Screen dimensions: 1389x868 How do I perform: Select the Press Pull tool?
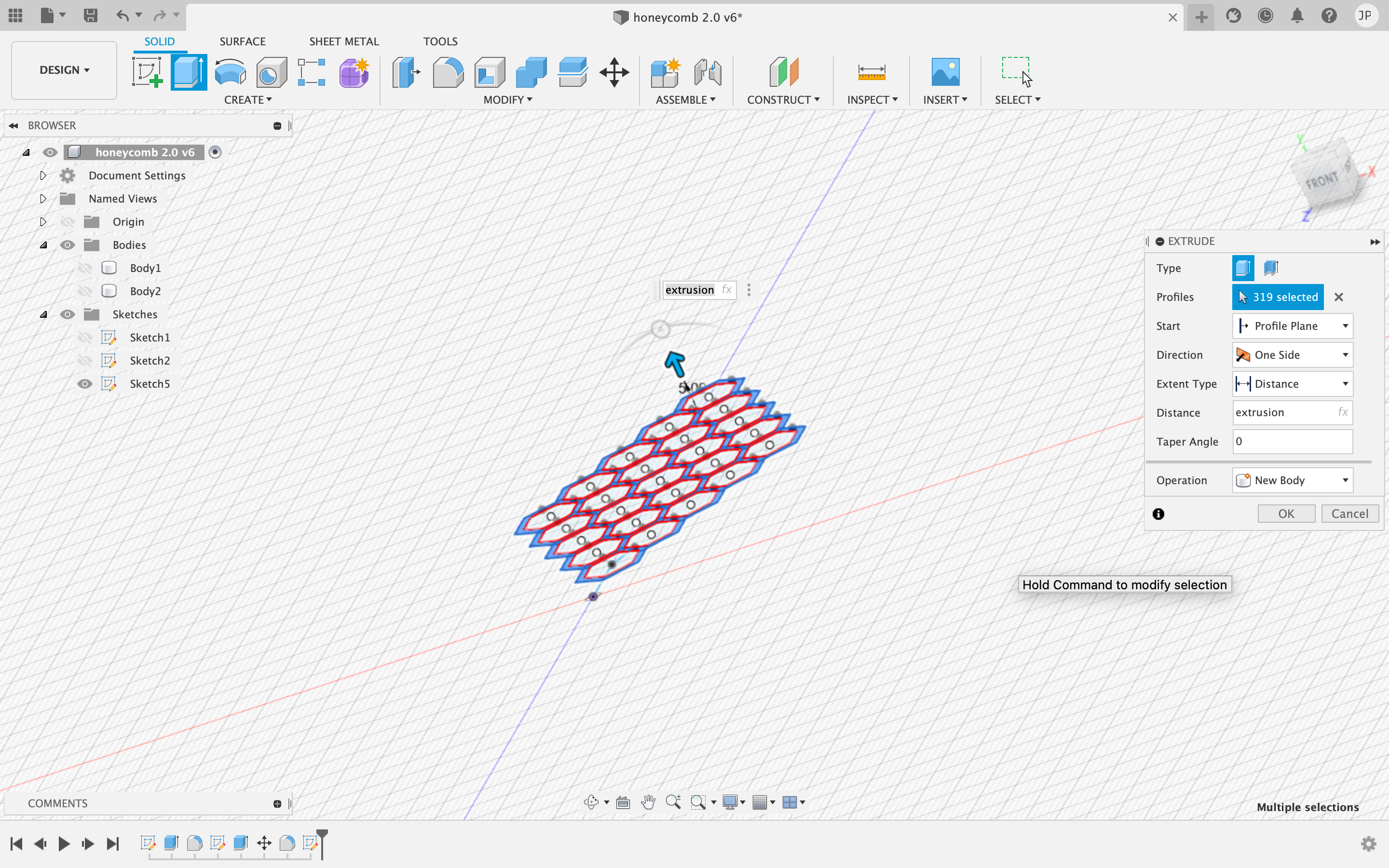[406, 72]
